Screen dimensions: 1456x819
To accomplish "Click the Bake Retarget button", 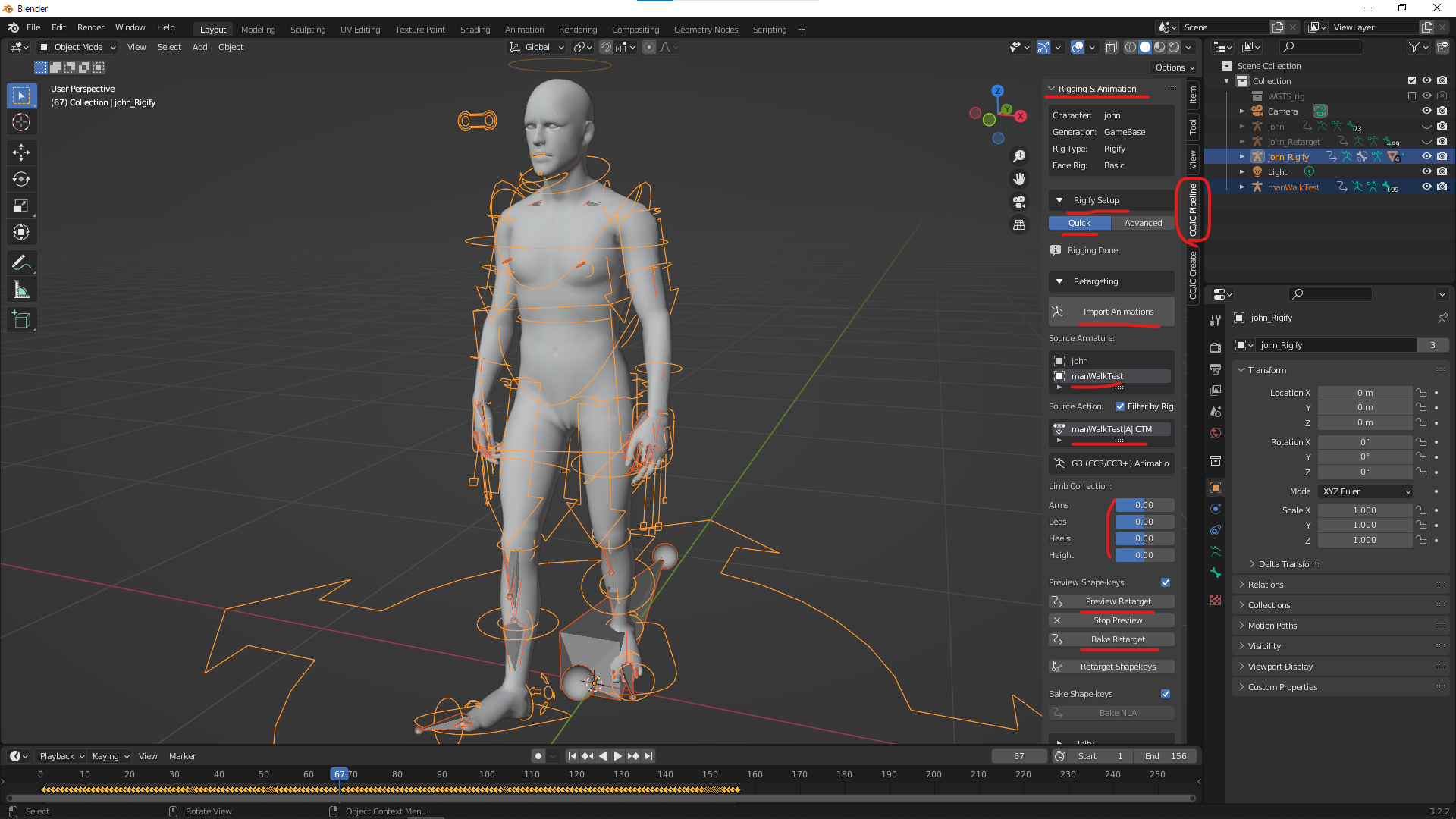I will coord(1118,639).
